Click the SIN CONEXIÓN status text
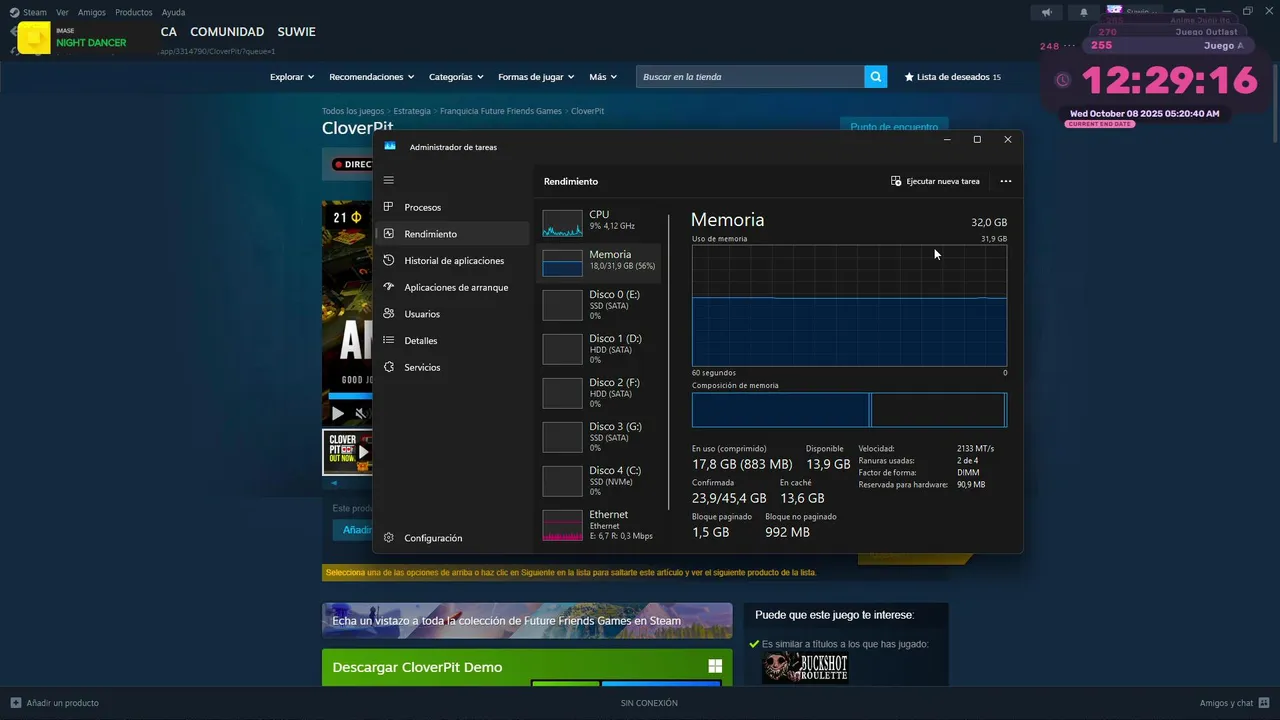 click(649, 703)
